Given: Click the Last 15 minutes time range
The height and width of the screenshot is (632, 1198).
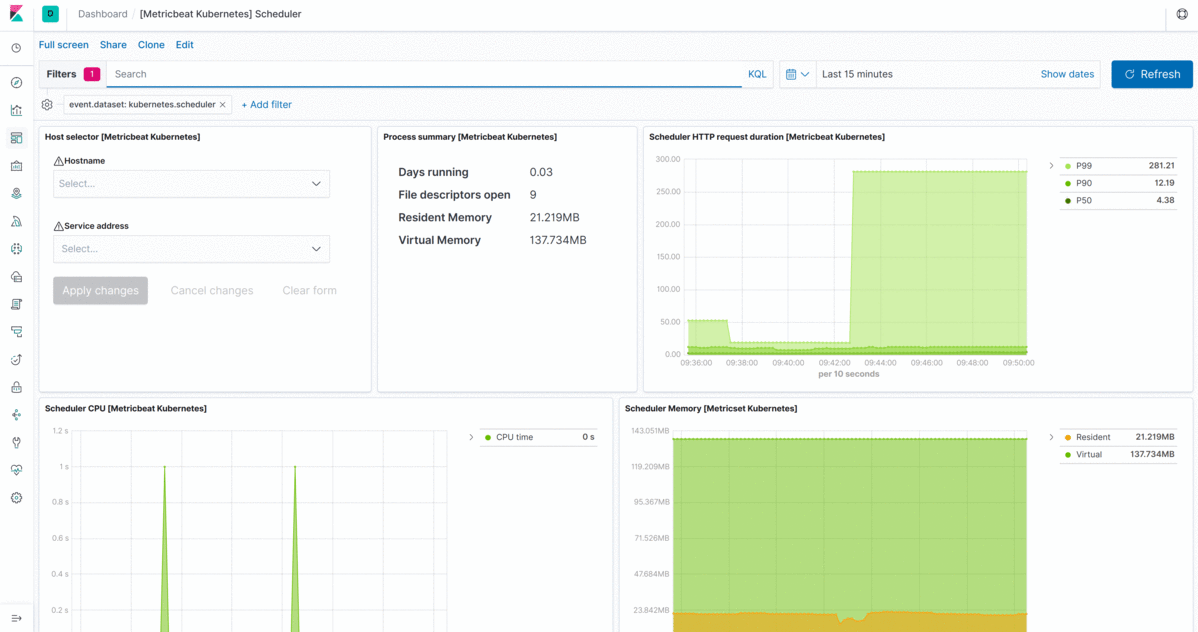Looking at the screenshot, I should pyautogui.click(x=857, y=74).
